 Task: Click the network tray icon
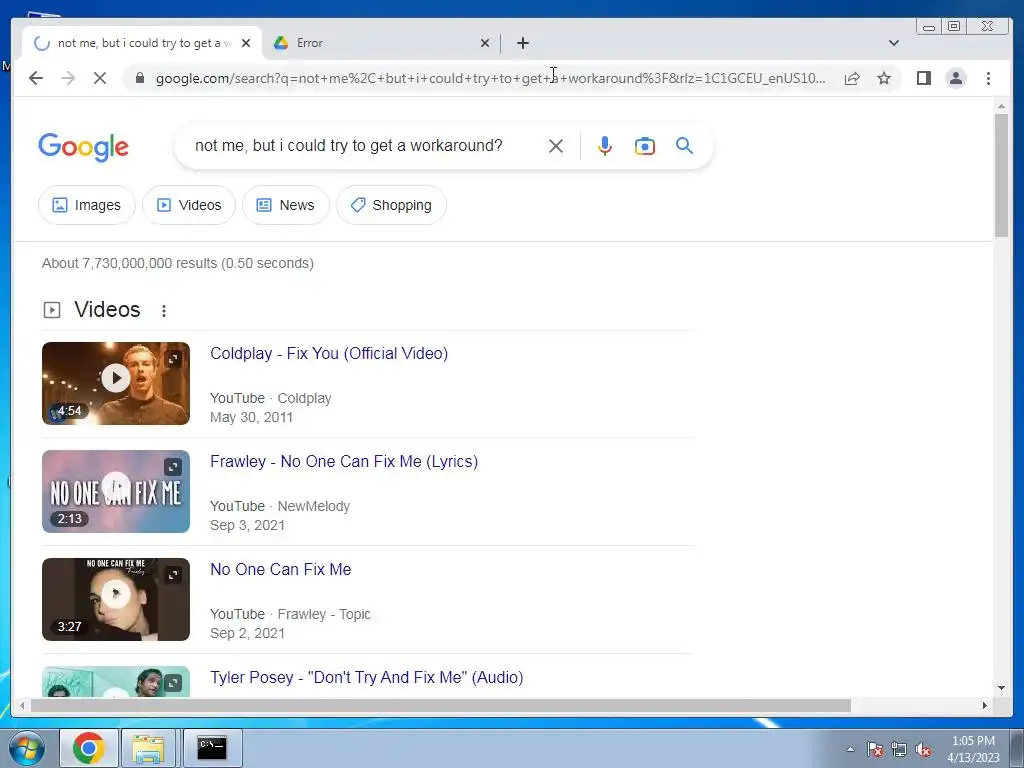pyautogui.click(x=899, y=750)
